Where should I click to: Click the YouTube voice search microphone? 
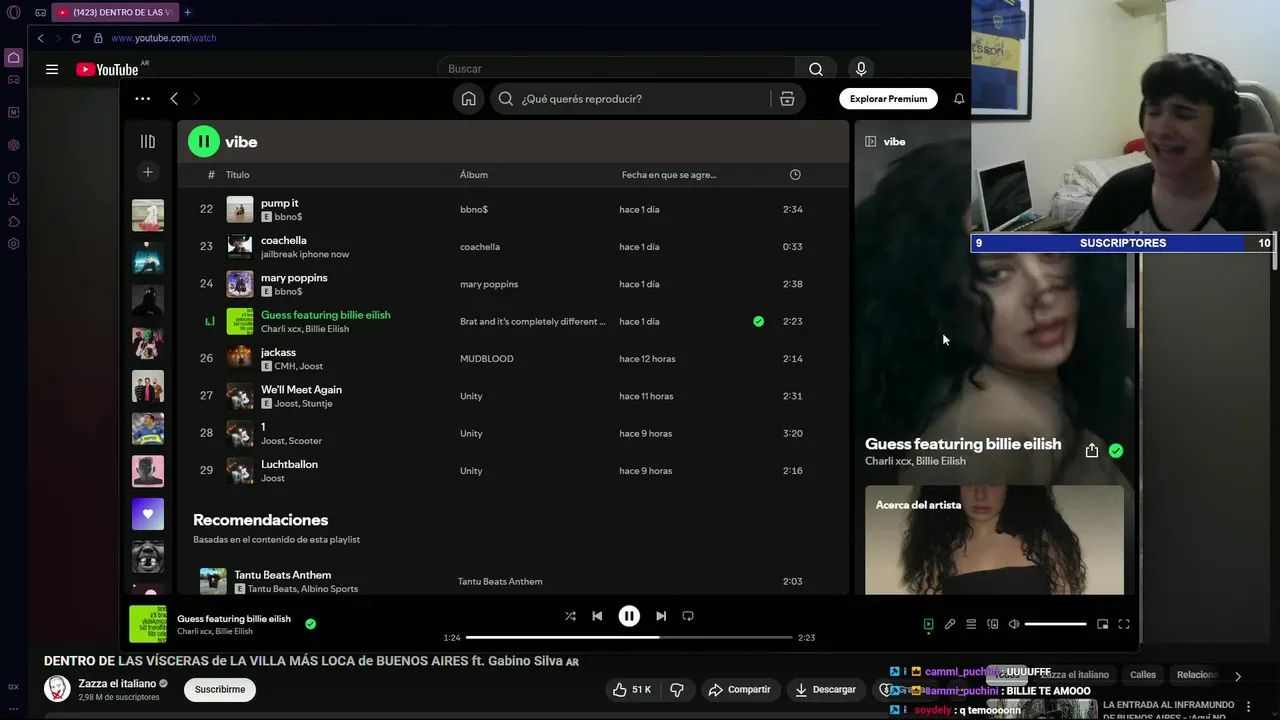pyautogui.click(x=861, y=69)
